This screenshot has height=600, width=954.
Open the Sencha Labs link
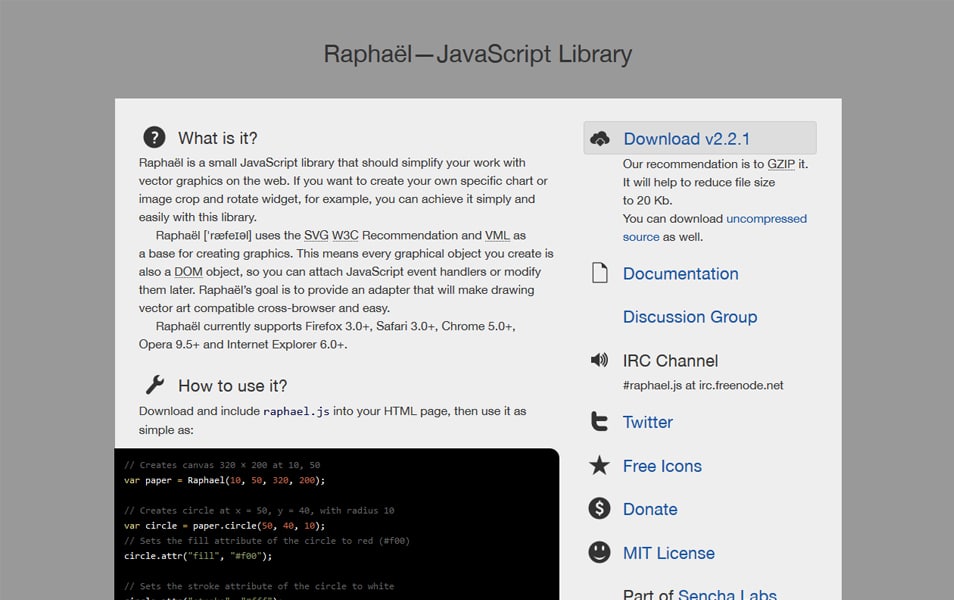point(727,594)
